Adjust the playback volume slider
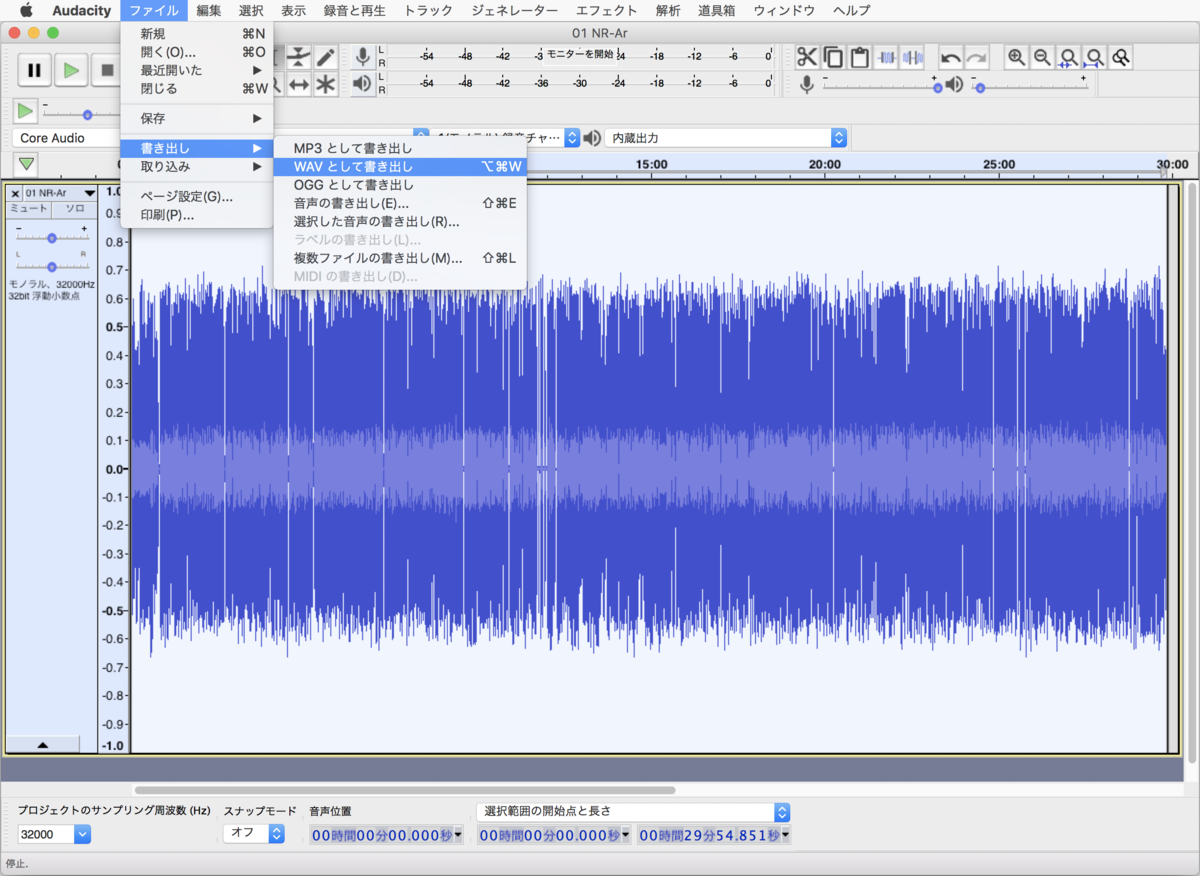The width and height of the screenshot is (1200, 876). click(x=1031, y=85)
